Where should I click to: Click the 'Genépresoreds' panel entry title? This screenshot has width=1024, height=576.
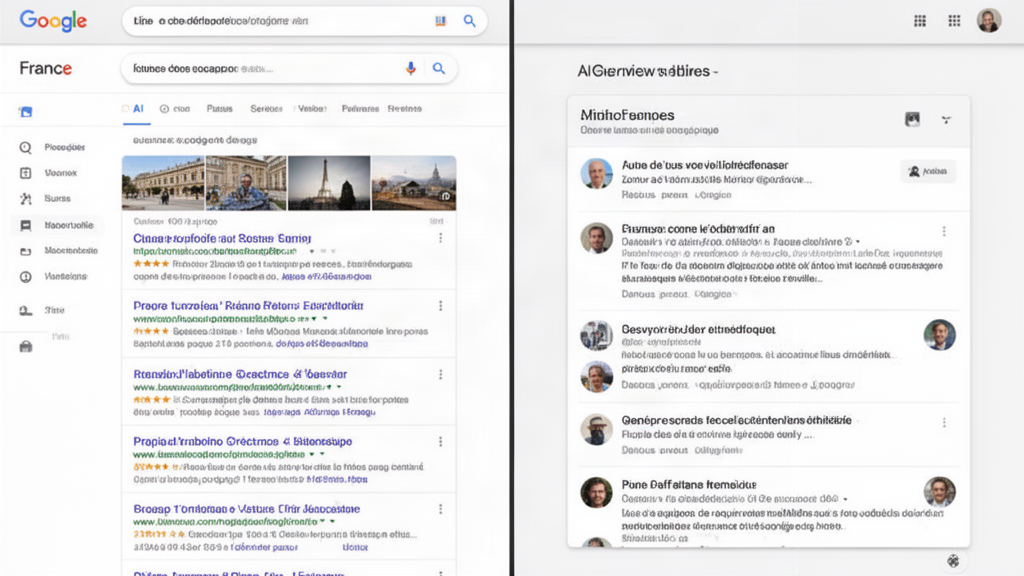pos(736,420)
